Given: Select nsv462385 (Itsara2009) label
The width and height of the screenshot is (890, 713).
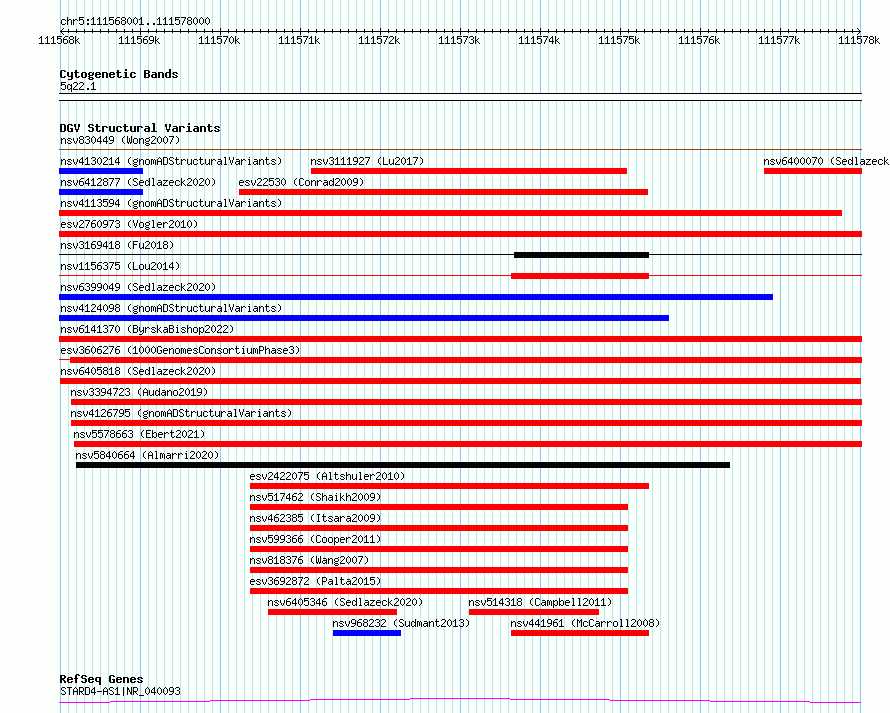Looking at the screenshot, I should (315, 518).
